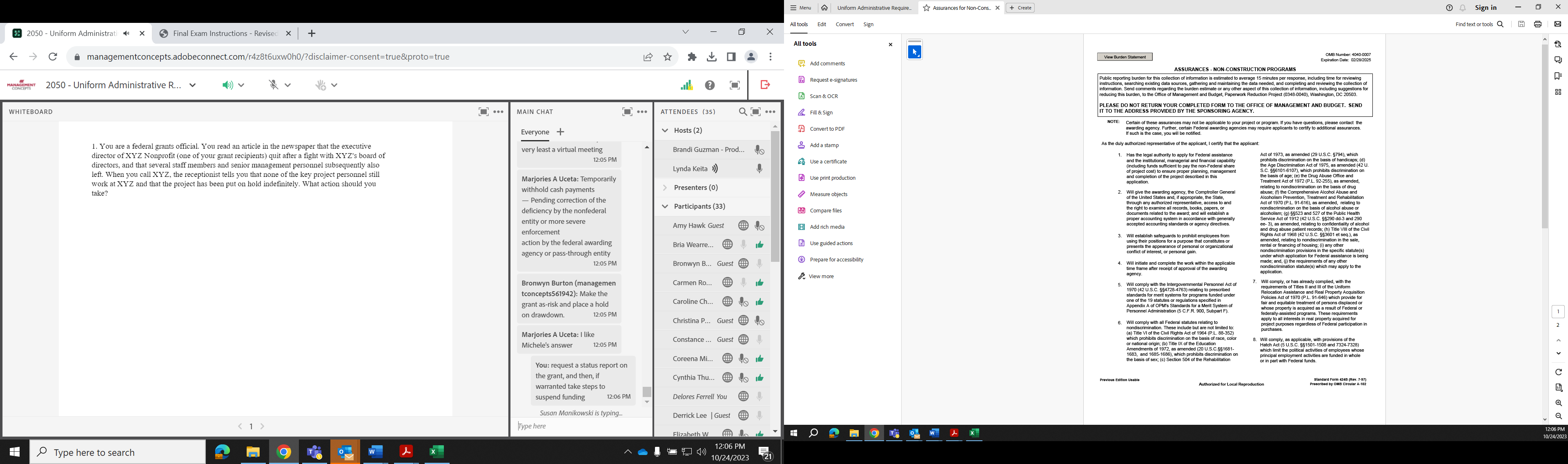The image size is (1568, 464).
Task: Open the Measure objects tool
Action: point(828,194)
